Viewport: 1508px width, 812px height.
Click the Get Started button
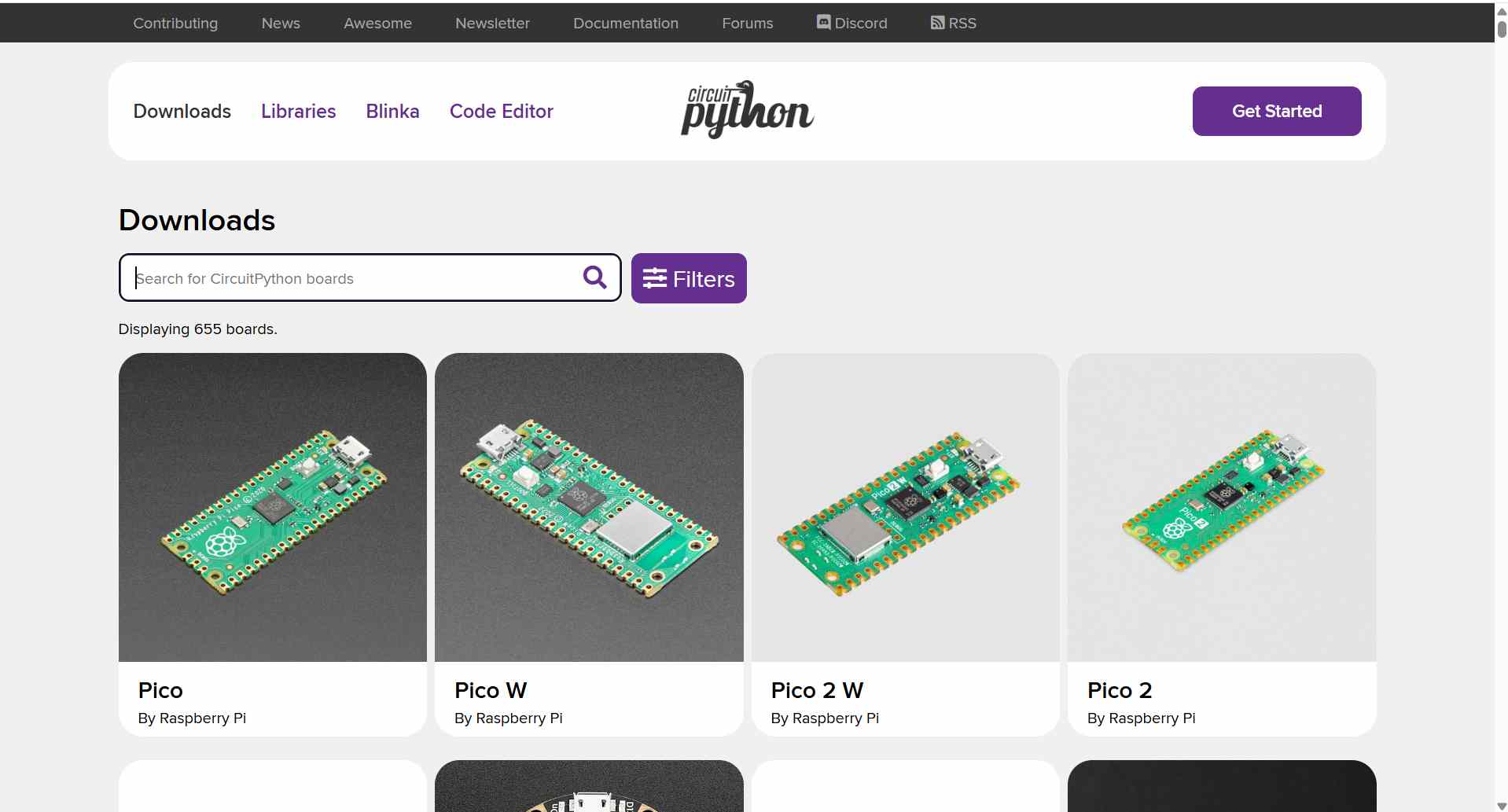pyautogui.click(x=1277, y=111)
